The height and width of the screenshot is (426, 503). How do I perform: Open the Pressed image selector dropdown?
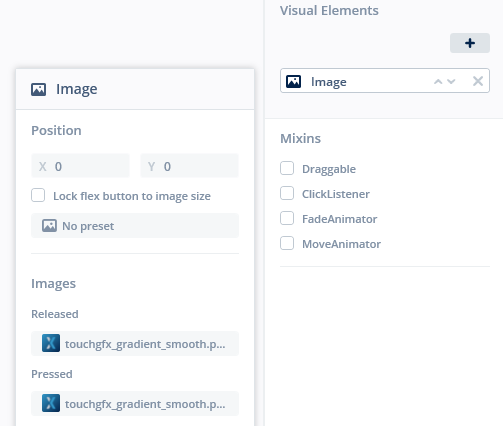pyautogui.click(x=135, y=403)
